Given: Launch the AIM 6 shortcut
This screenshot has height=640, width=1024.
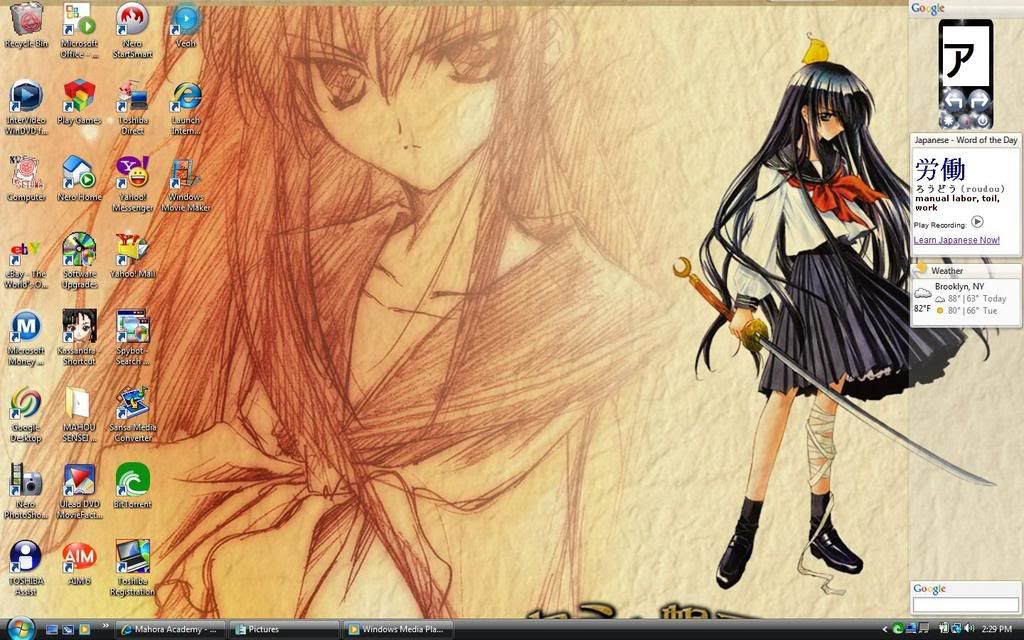Looking at the screenshot, I should (79, 556).
